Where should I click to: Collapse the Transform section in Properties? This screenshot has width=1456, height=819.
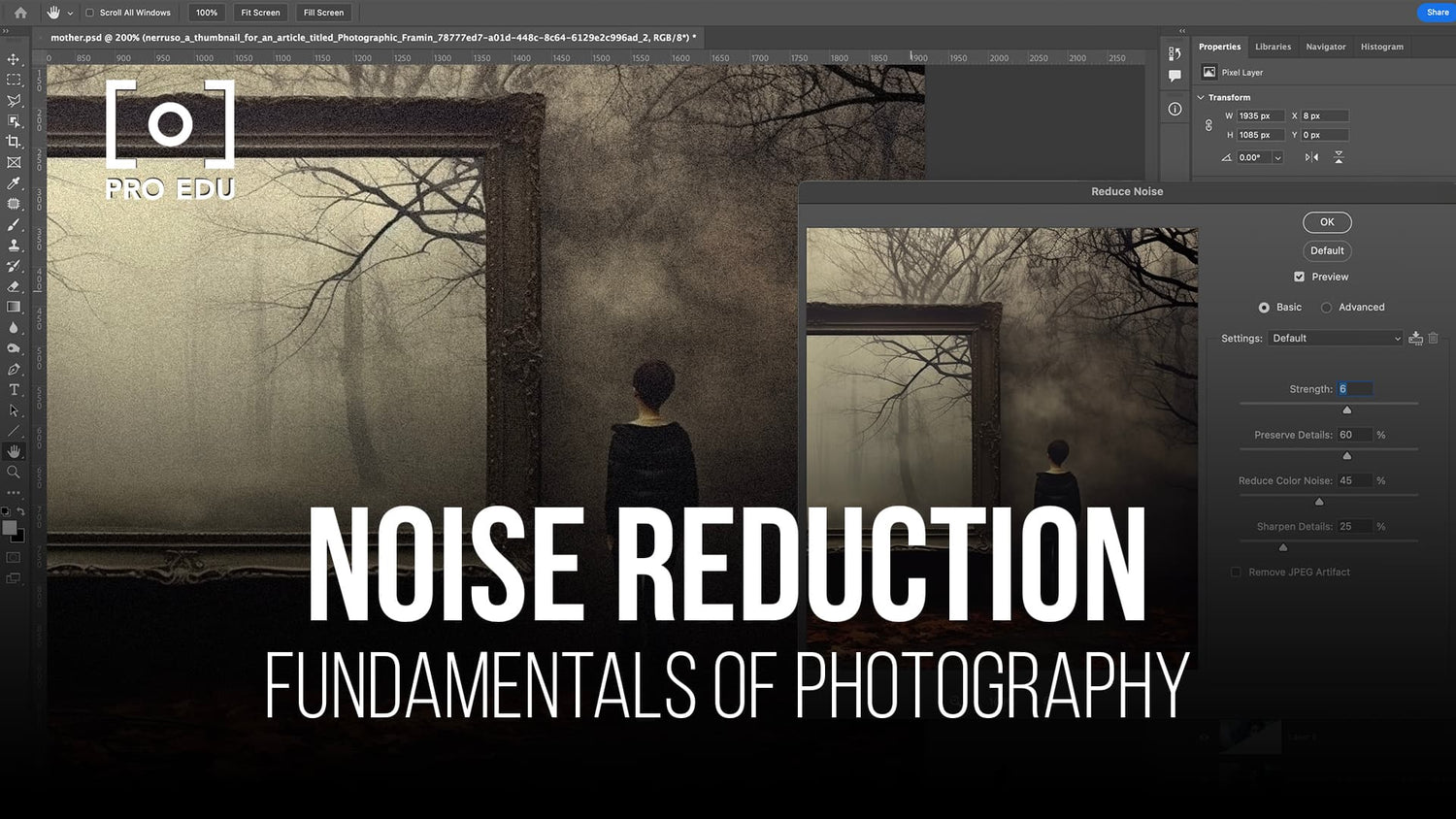click(x=1201, y=97)
